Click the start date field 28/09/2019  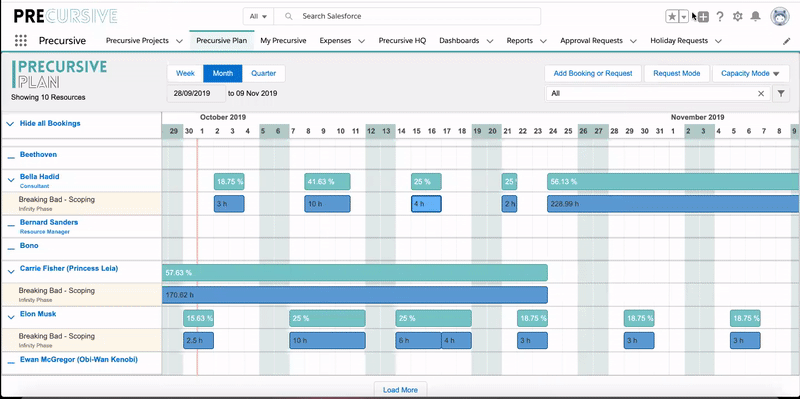click(196, 94)
